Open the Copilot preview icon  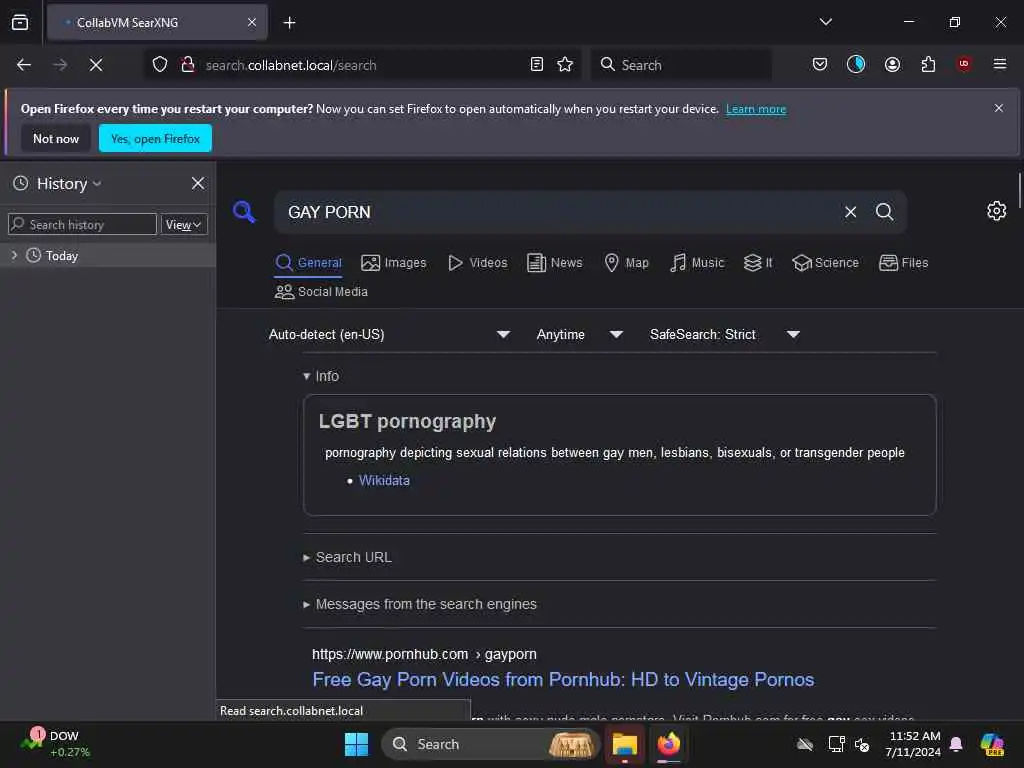click(992, 744)
